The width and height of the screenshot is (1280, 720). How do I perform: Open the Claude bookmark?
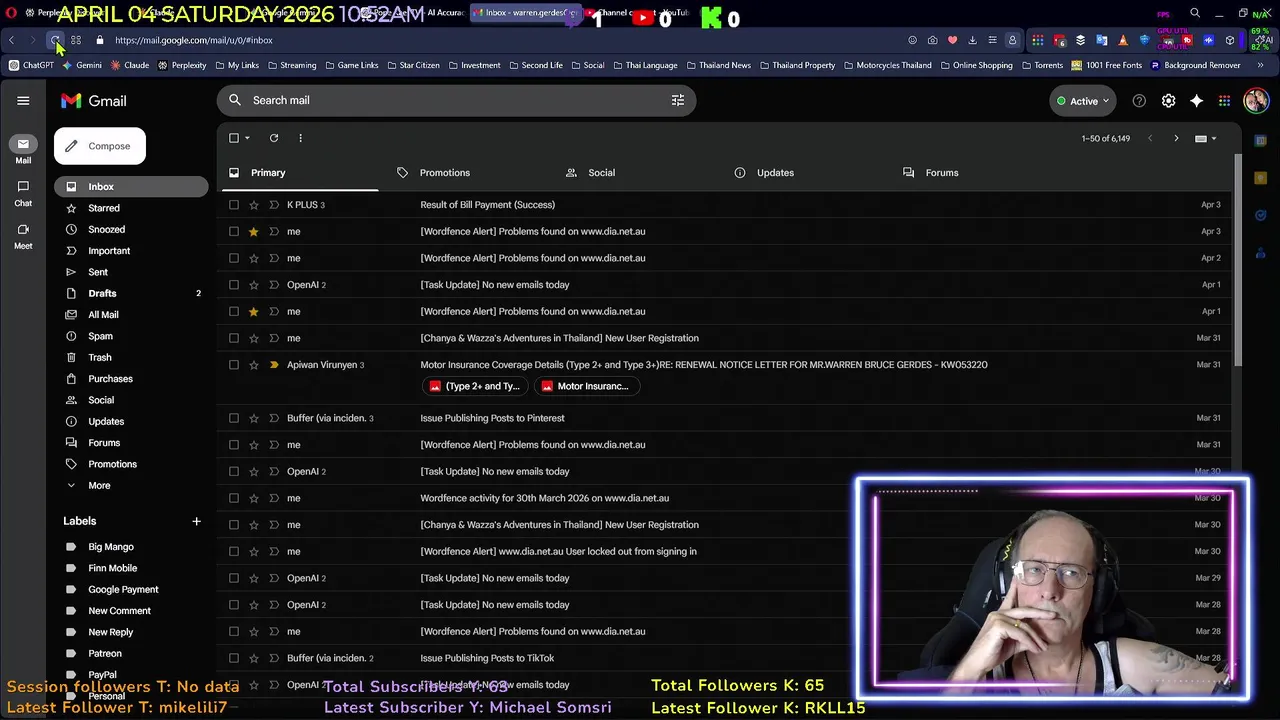pos(130,65)
